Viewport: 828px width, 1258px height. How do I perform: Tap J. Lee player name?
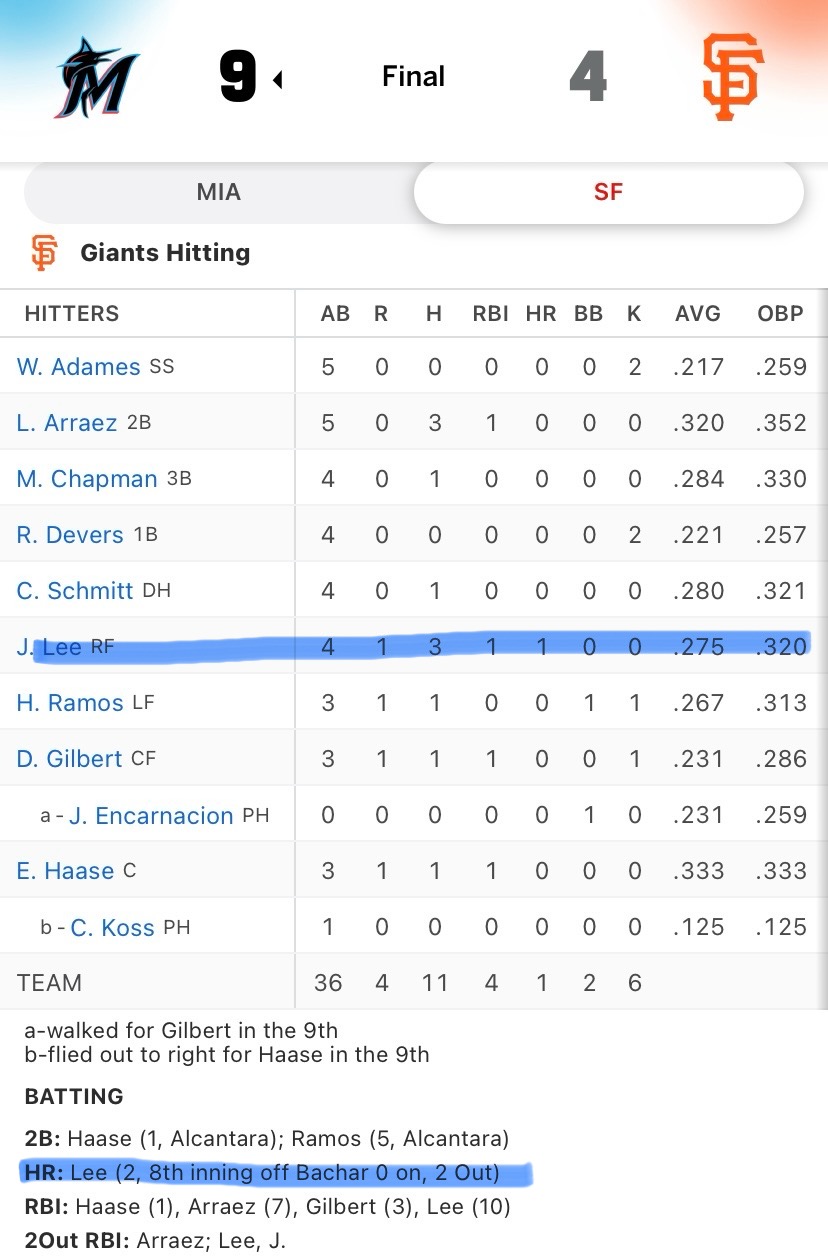49,647
